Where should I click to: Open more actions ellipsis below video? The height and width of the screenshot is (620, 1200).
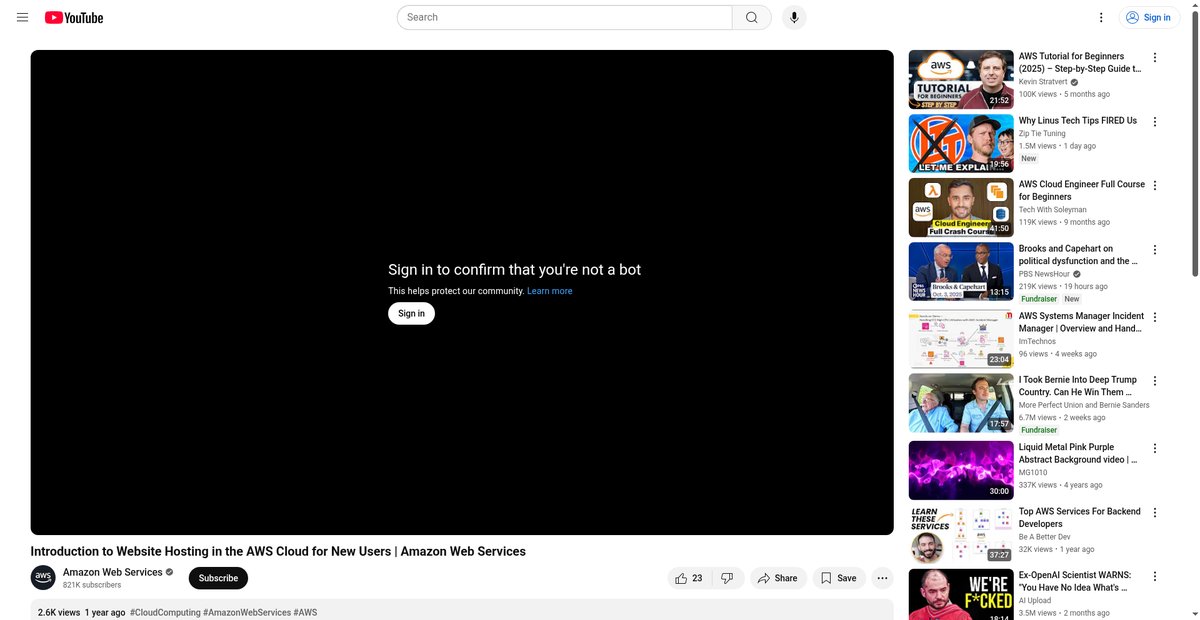pos(882,578)
